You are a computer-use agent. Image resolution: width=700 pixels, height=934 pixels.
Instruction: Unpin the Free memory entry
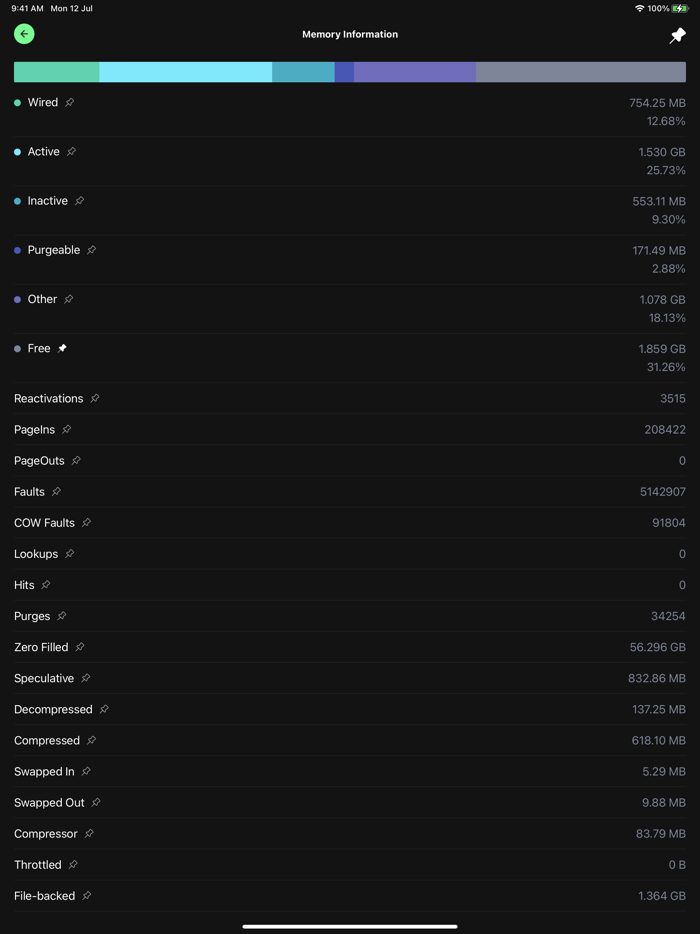[62, 348]
